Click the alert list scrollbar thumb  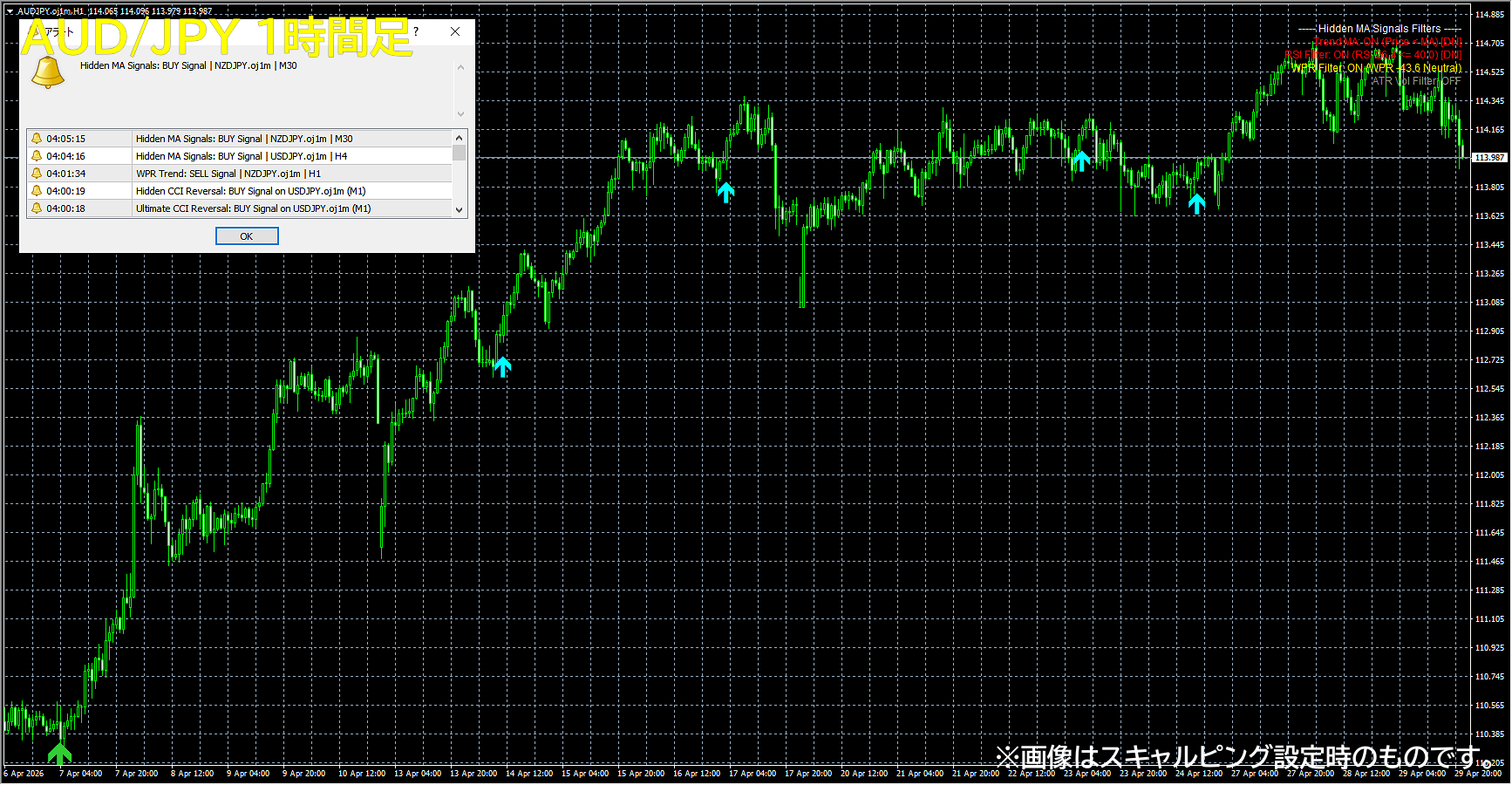click(460, 154)
